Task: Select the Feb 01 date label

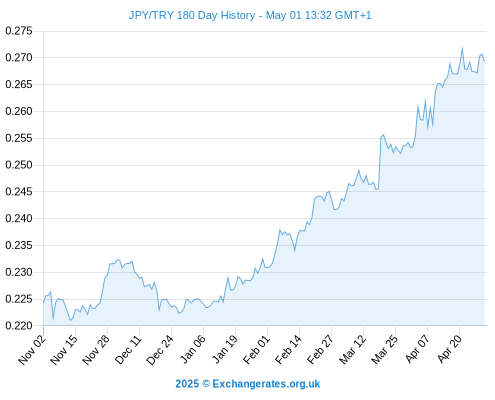Action: pos(256,349)
